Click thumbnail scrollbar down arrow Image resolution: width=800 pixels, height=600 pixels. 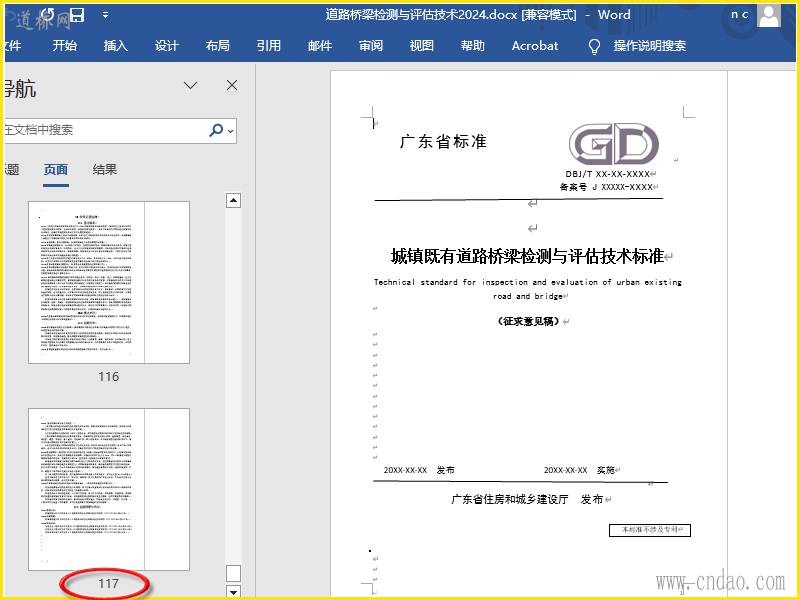click(x=233, y=592)
